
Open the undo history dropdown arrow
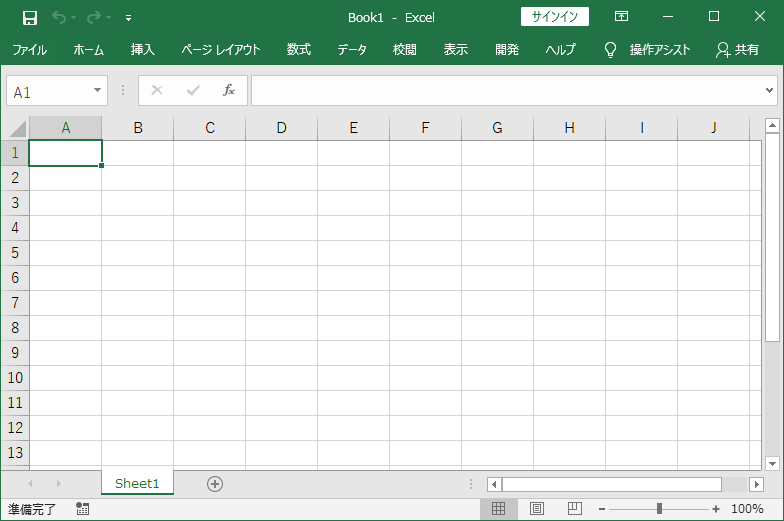[x=74, y=18]
